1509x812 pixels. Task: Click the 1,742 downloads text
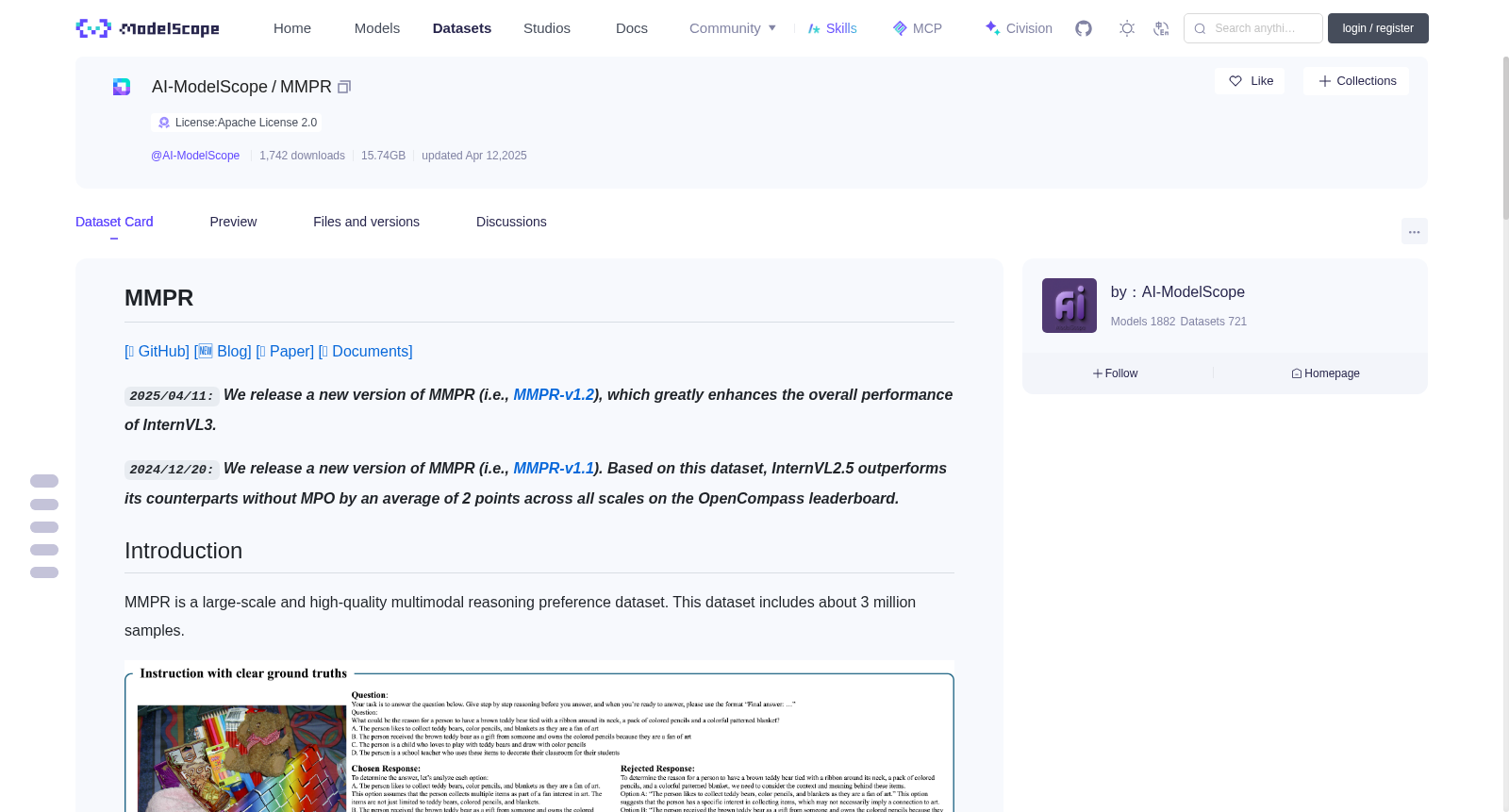pyautogui.click(x=302, y=156)
